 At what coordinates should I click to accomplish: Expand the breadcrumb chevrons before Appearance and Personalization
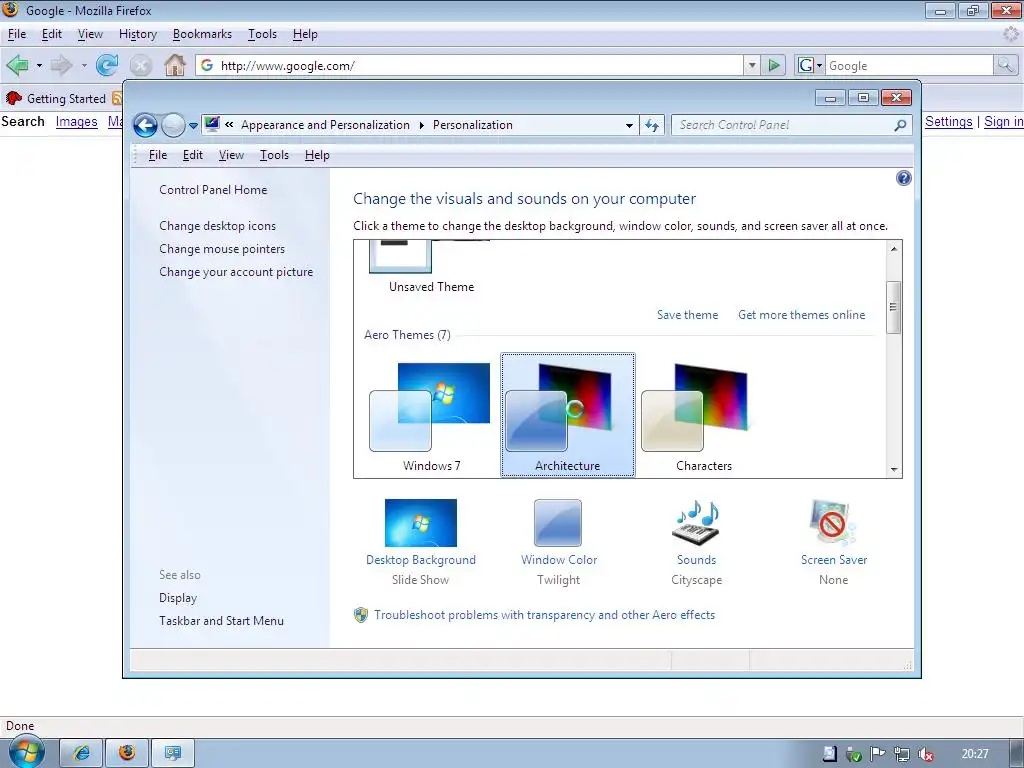(x=229, y=125)
